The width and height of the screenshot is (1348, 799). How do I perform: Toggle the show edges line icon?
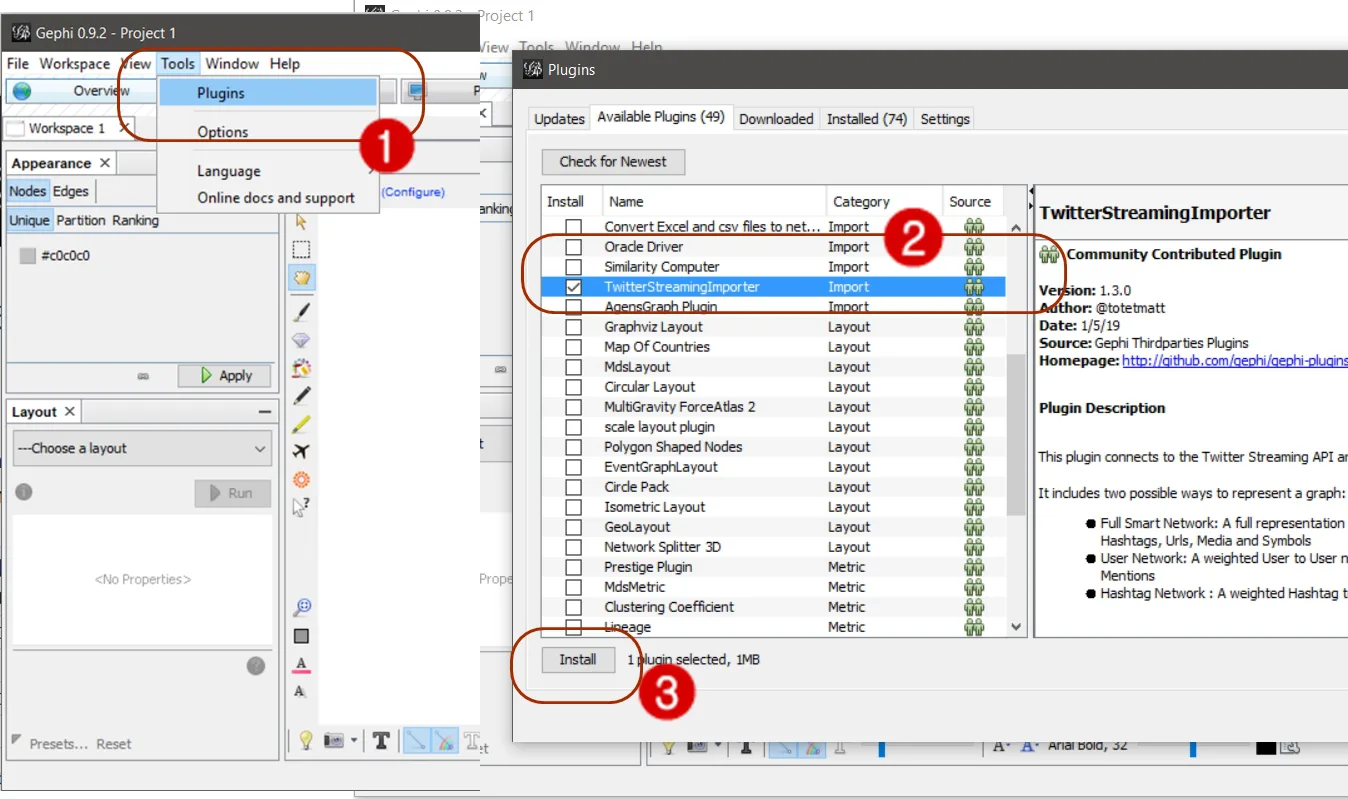(416, 741)
